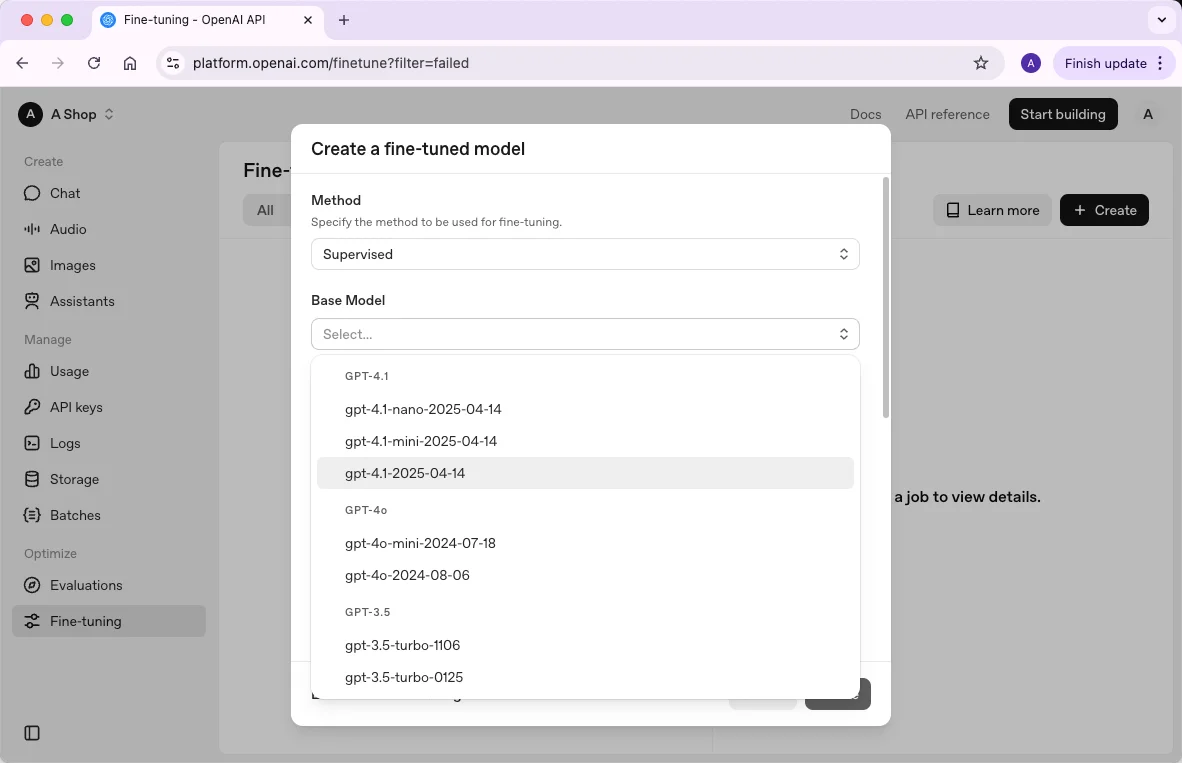This screenshot has height=763, width=1182.
Task: Select gpt-4.1-nano-2025-04-14 option
Action: click(423, 409)
